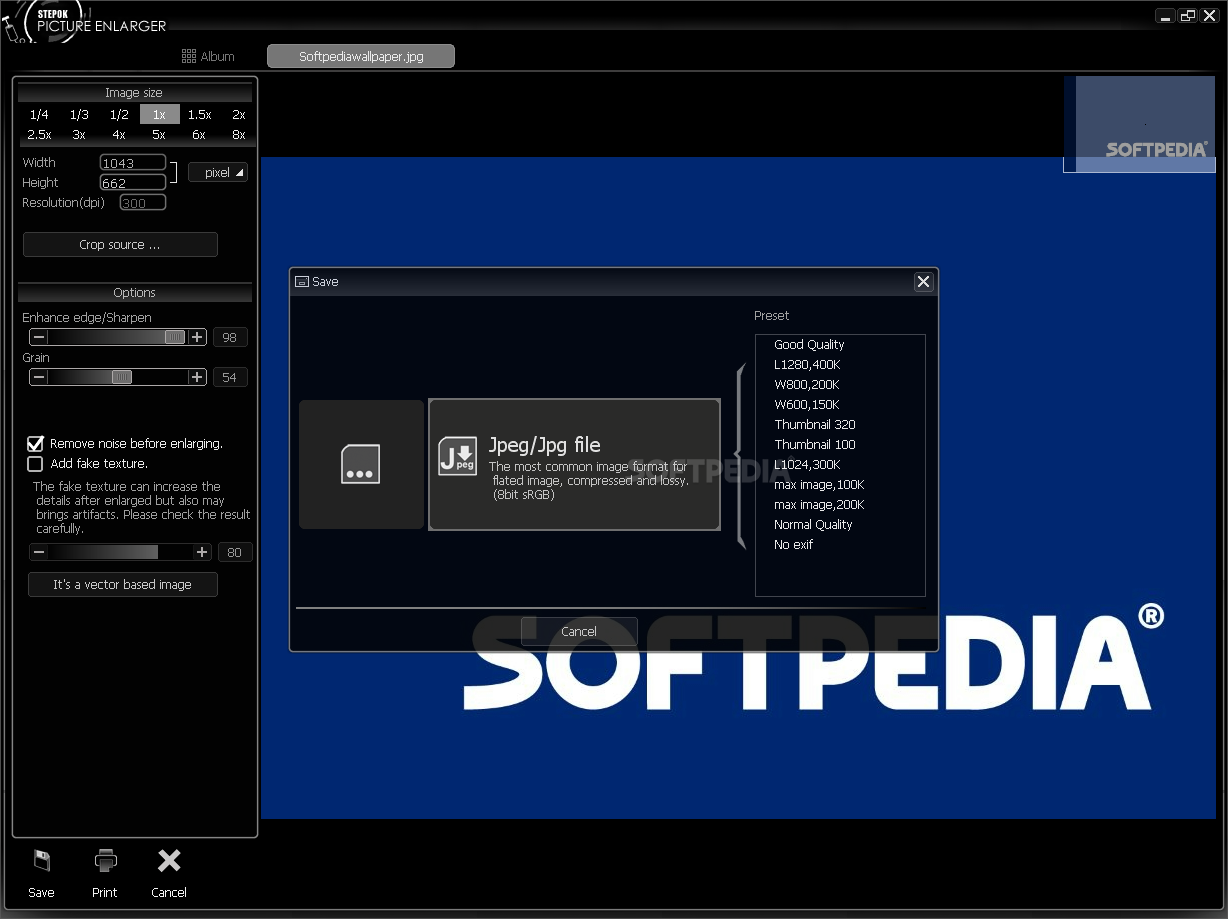Click the width-height link bracket

[175, 173]
